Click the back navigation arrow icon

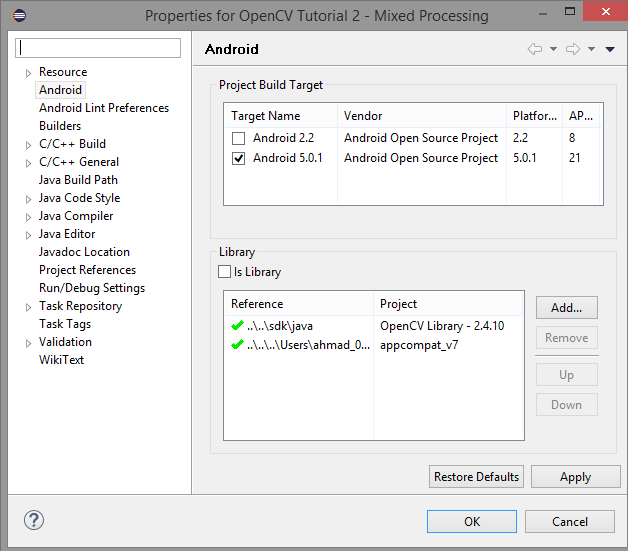(x=535, y=49)
